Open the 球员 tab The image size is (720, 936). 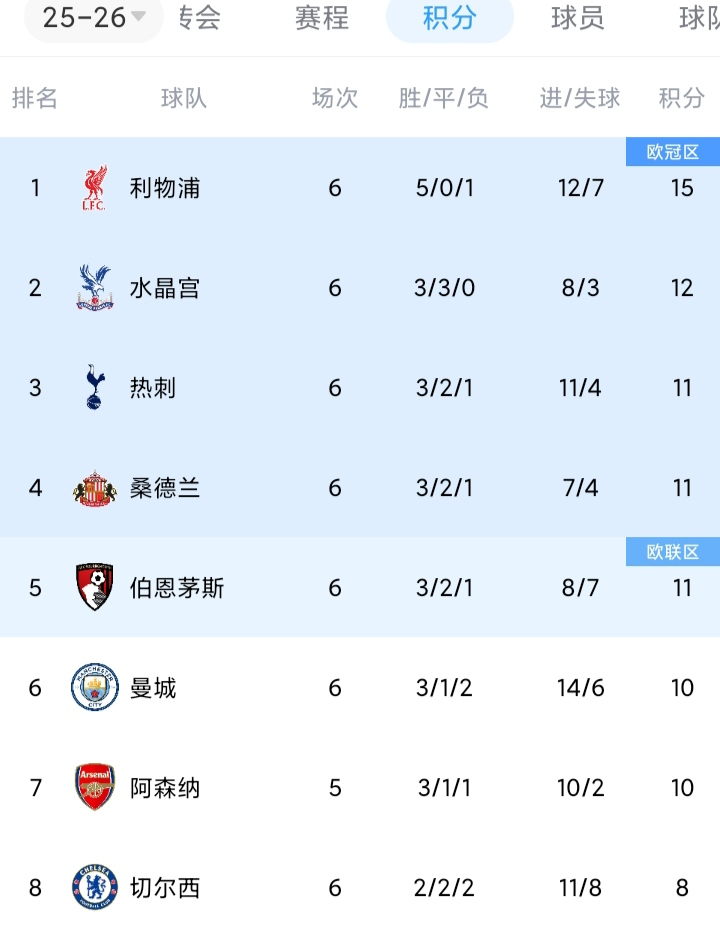(x=577, y=18)
